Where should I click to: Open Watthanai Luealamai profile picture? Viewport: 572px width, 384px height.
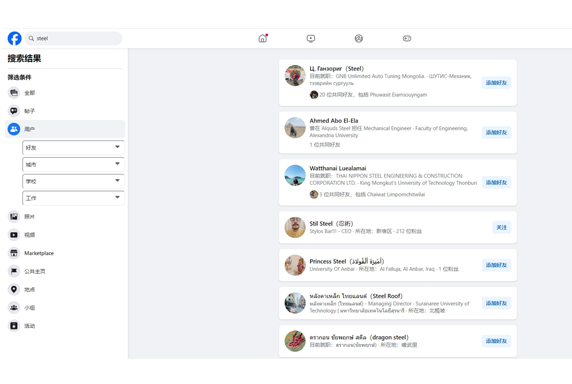pos(295,175)
